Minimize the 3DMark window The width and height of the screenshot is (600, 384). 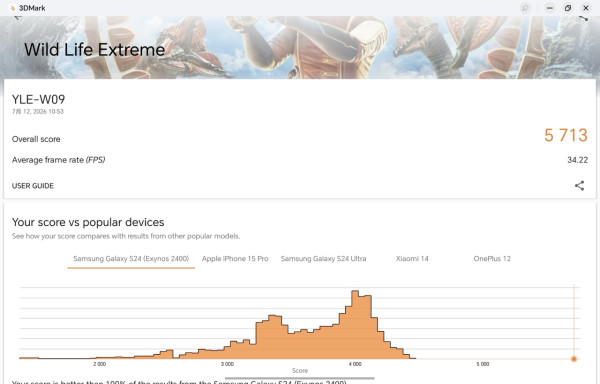pos(550,8)
